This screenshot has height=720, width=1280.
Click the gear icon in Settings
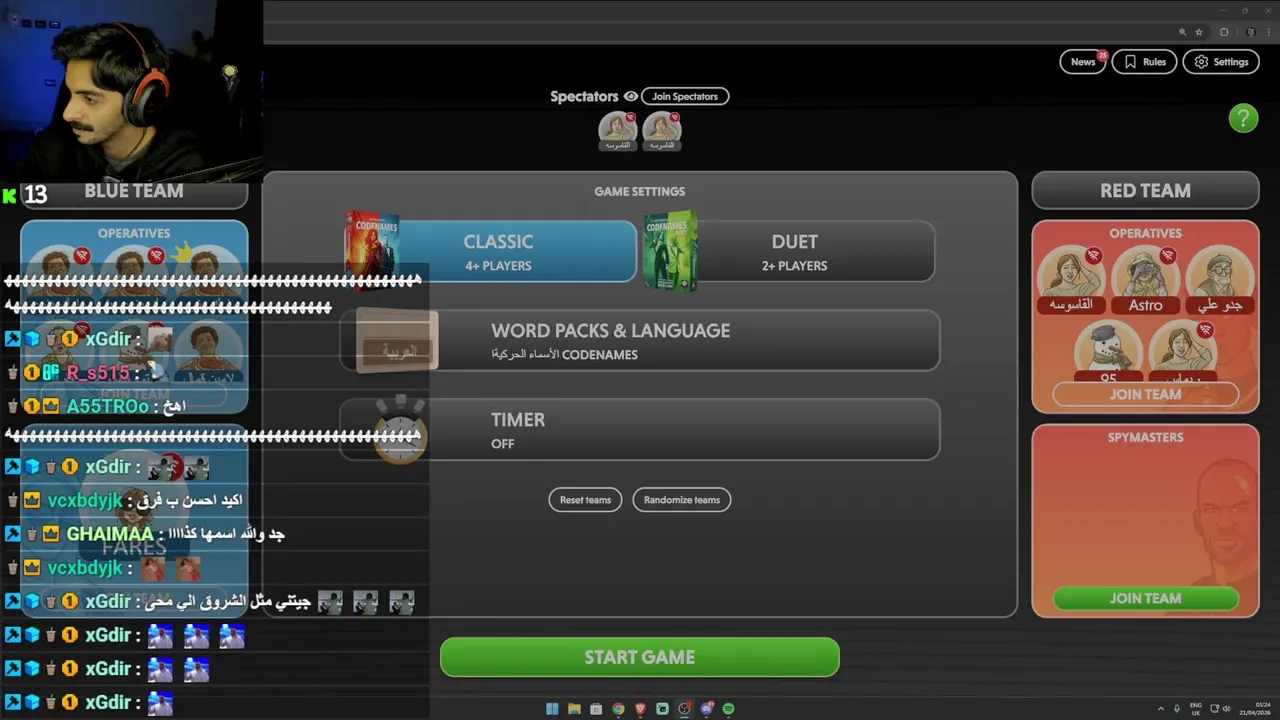pyautogui.click(x=1201, y=62)
